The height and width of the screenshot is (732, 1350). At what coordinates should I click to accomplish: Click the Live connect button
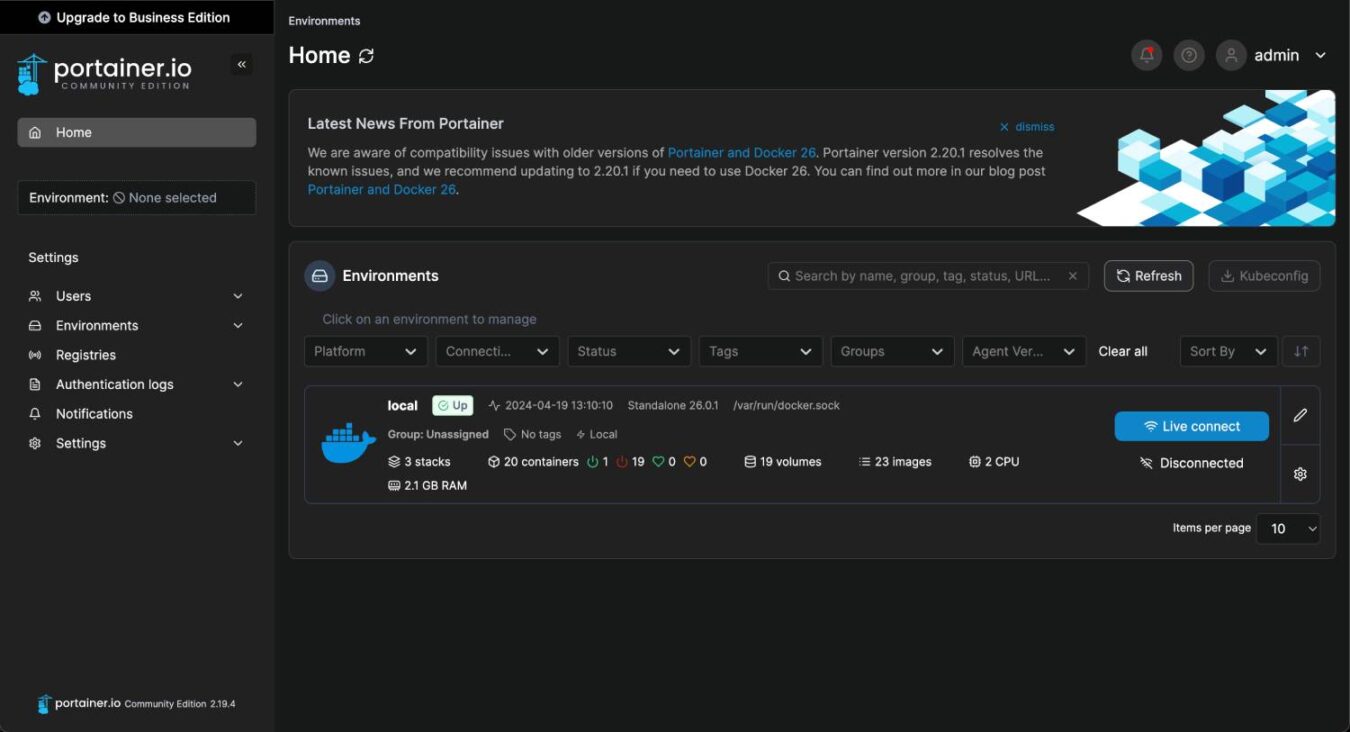(1191, 426)
